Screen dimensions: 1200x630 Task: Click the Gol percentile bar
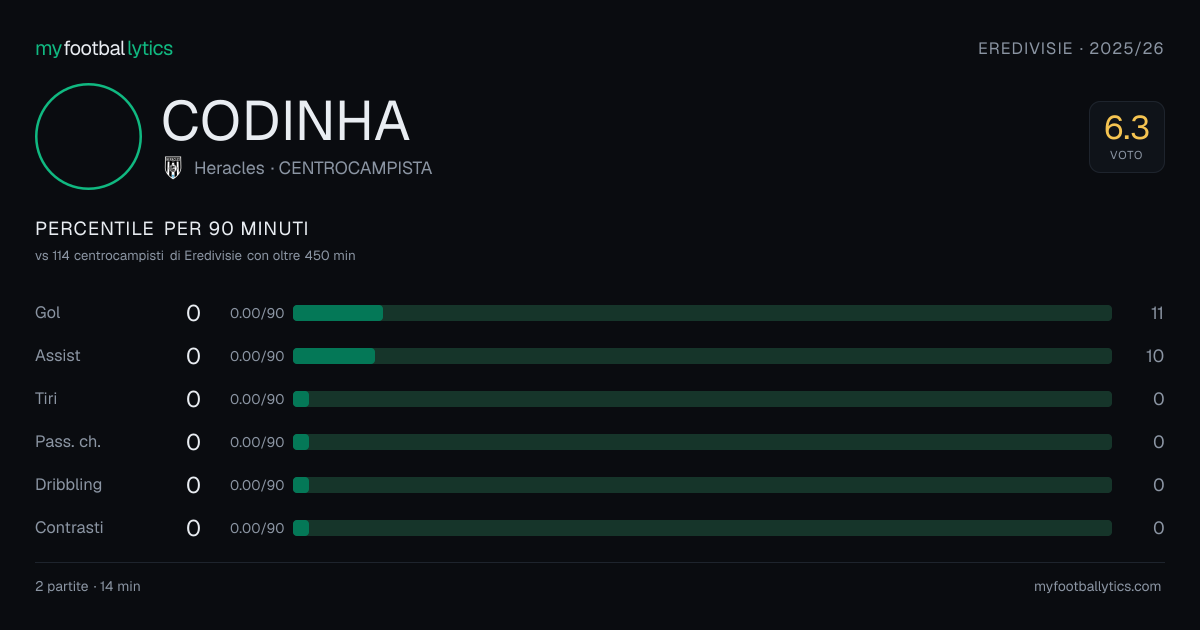point(702,313)
